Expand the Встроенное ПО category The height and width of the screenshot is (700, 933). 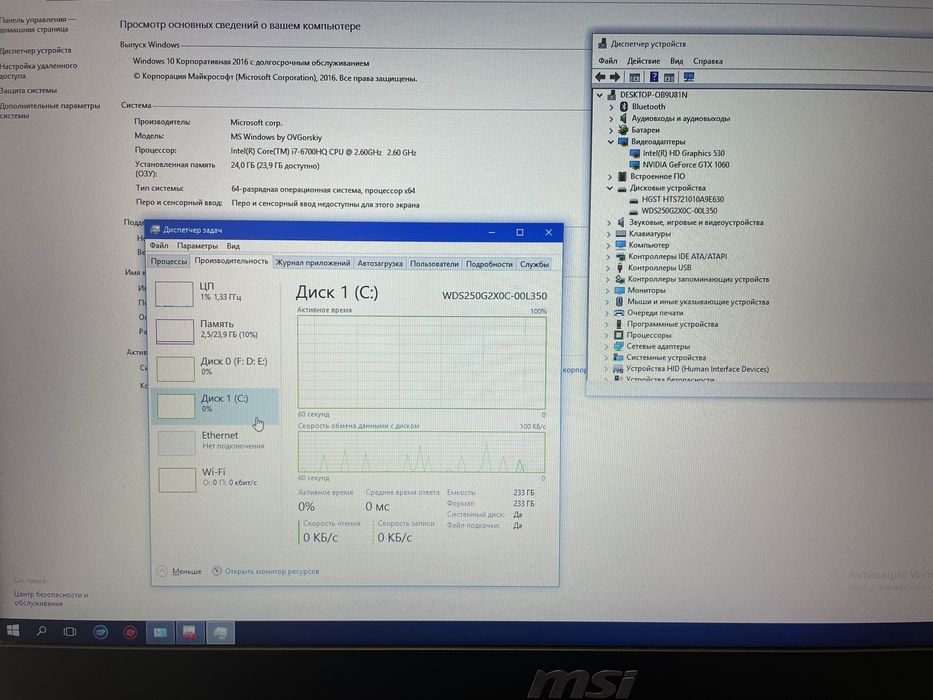[x=610, y=177]
